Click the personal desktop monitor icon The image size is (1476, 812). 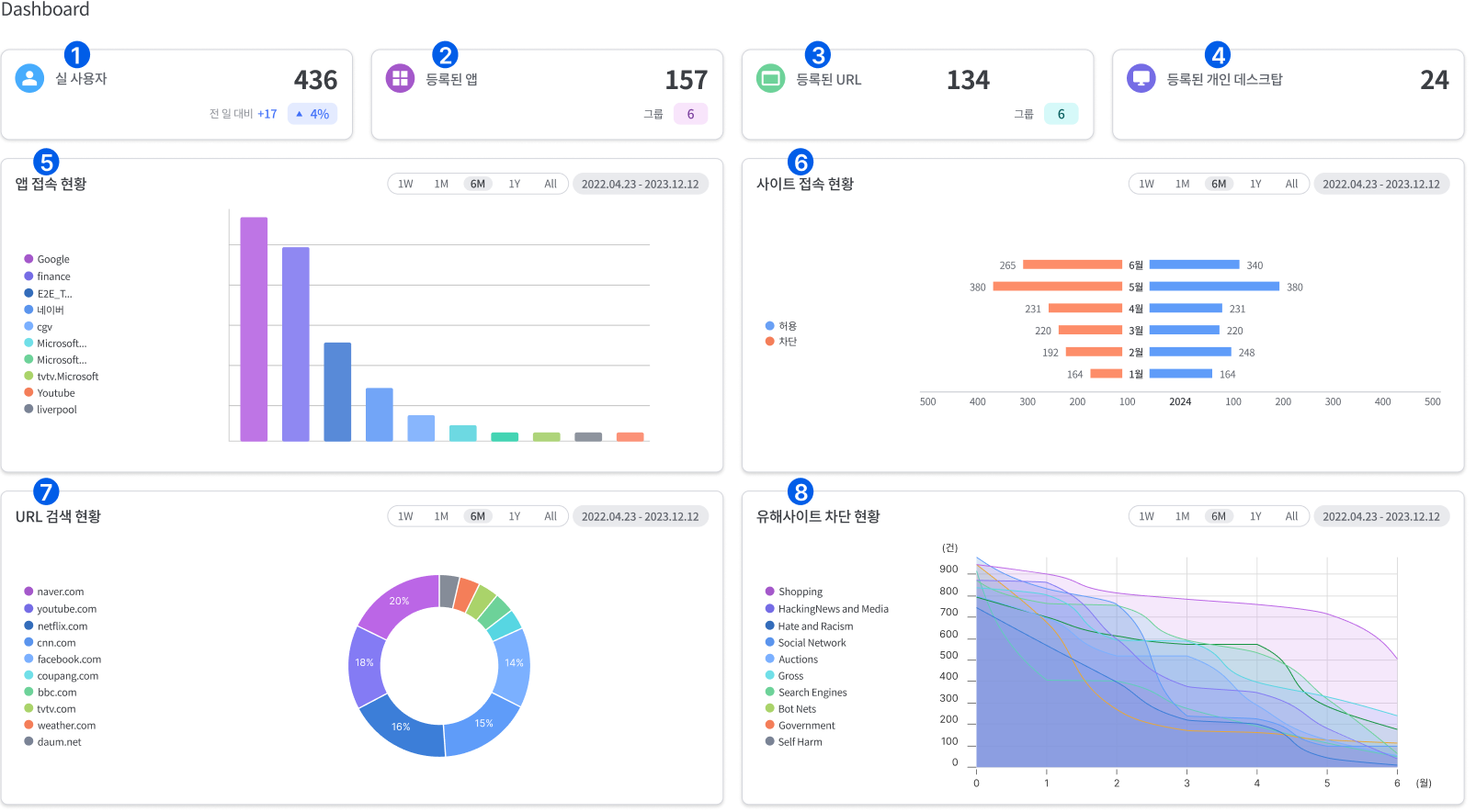[x=1141, y=78]
